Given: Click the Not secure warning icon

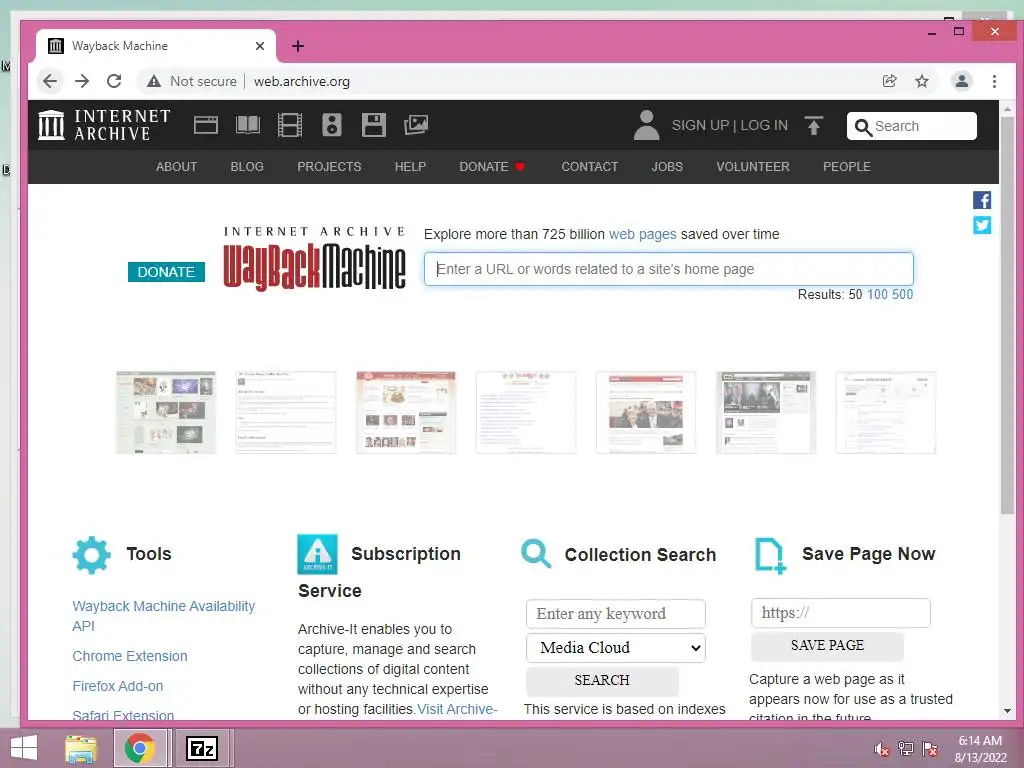Looking at the screenshot, I should coord(153,81).
